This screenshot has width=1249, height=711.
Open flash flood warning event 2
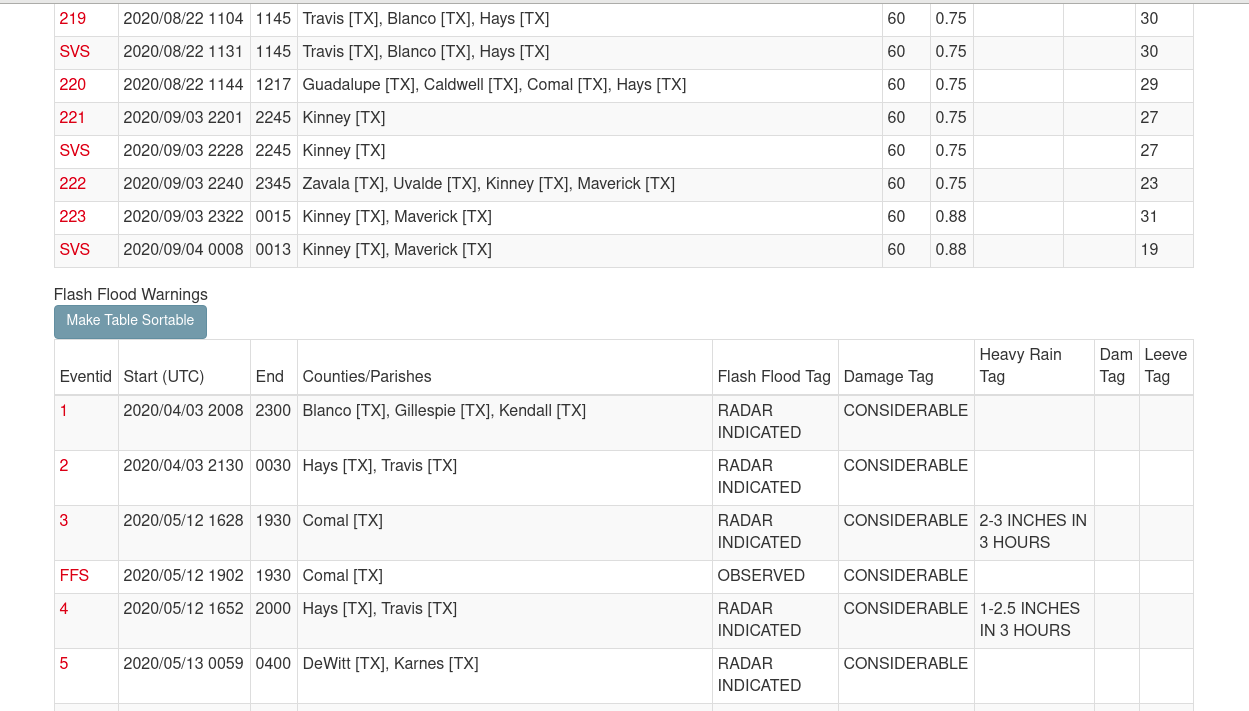pyautogui.click(x=64, y=466)
